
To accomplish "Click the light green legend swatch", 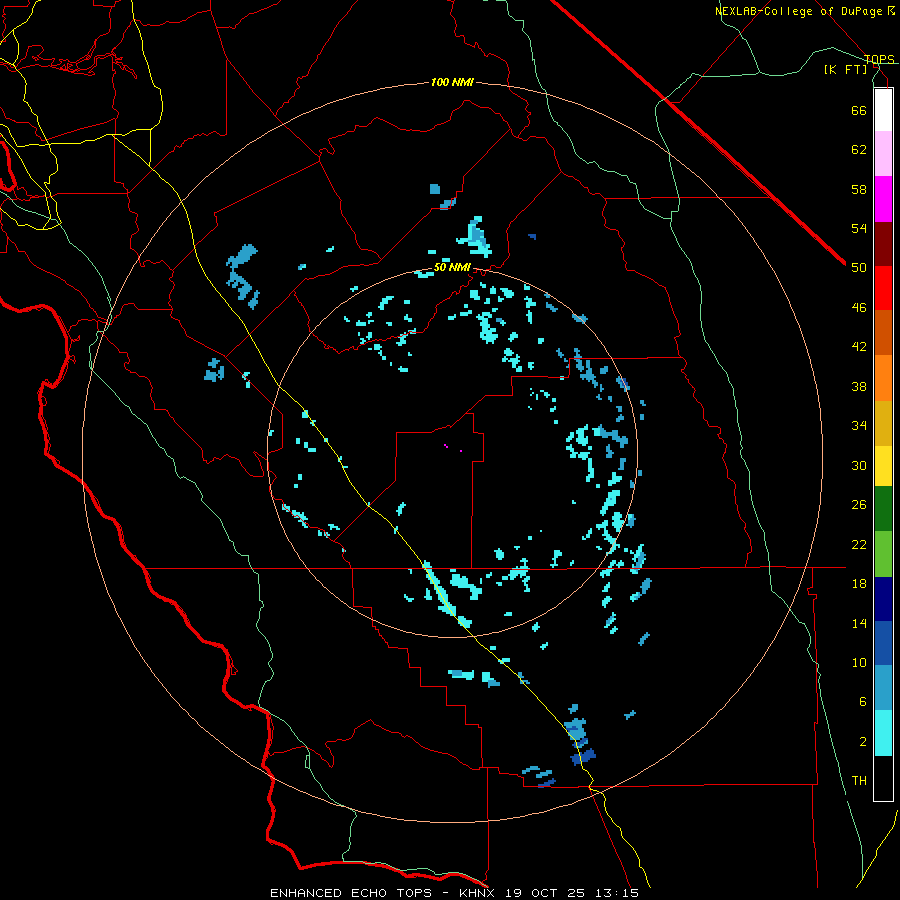I will point(883,553).
